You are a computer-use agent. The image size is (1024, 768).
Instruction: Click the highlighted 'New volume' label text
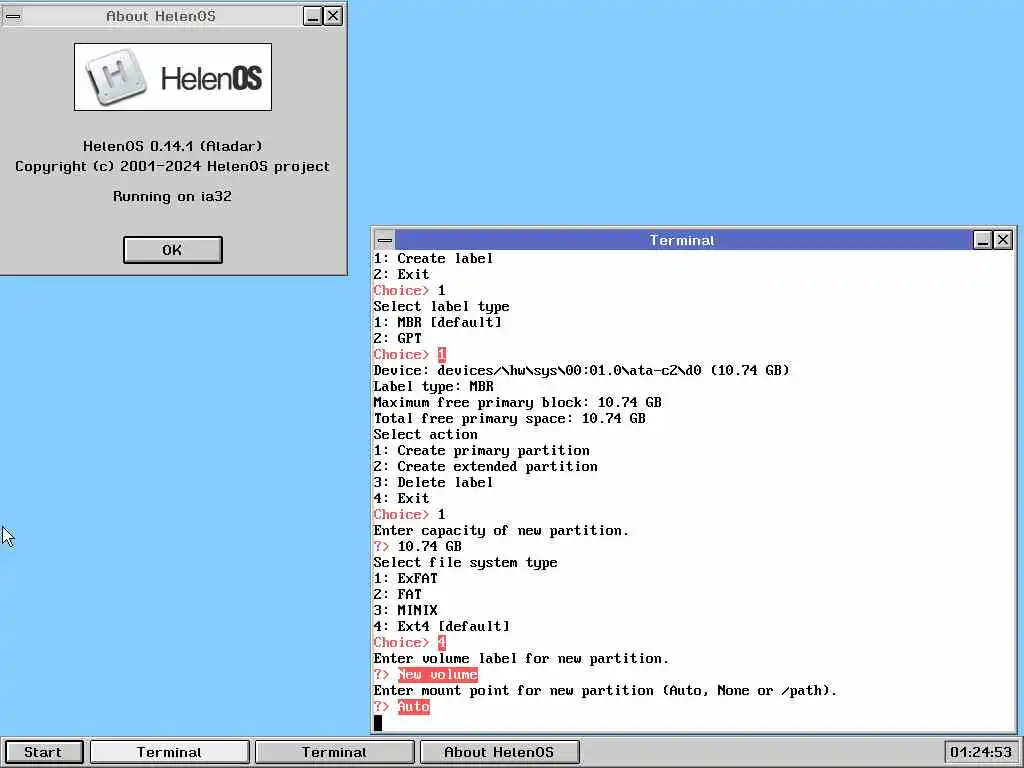pyautogui.click(x=438, y=675)
